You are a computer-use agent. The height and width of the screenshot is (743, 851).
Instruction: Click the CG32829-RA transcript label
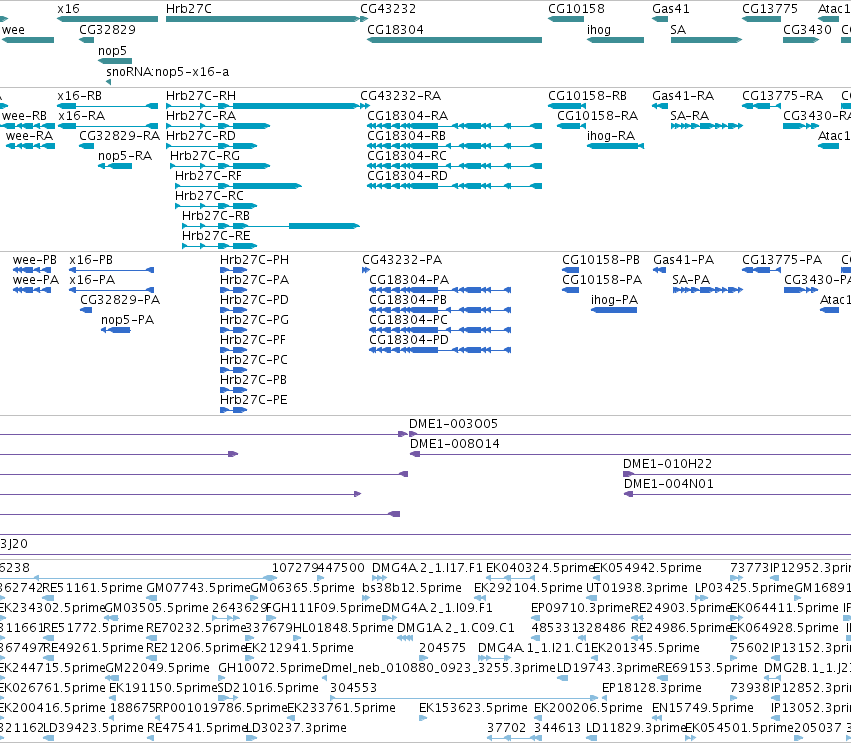(119, 136)
